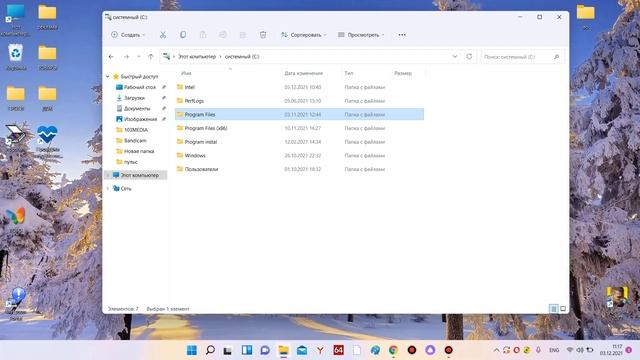Open the Сортировать sort dropdown
This screenshot has height=360, width=640.
[x=304, y=35]
